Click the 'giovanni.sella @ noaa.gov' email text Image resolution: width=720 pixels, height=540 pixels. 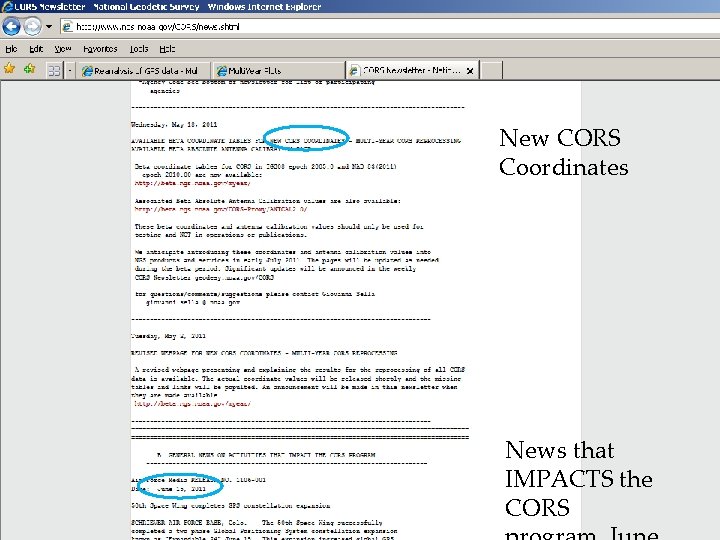(x=193, y=302)
